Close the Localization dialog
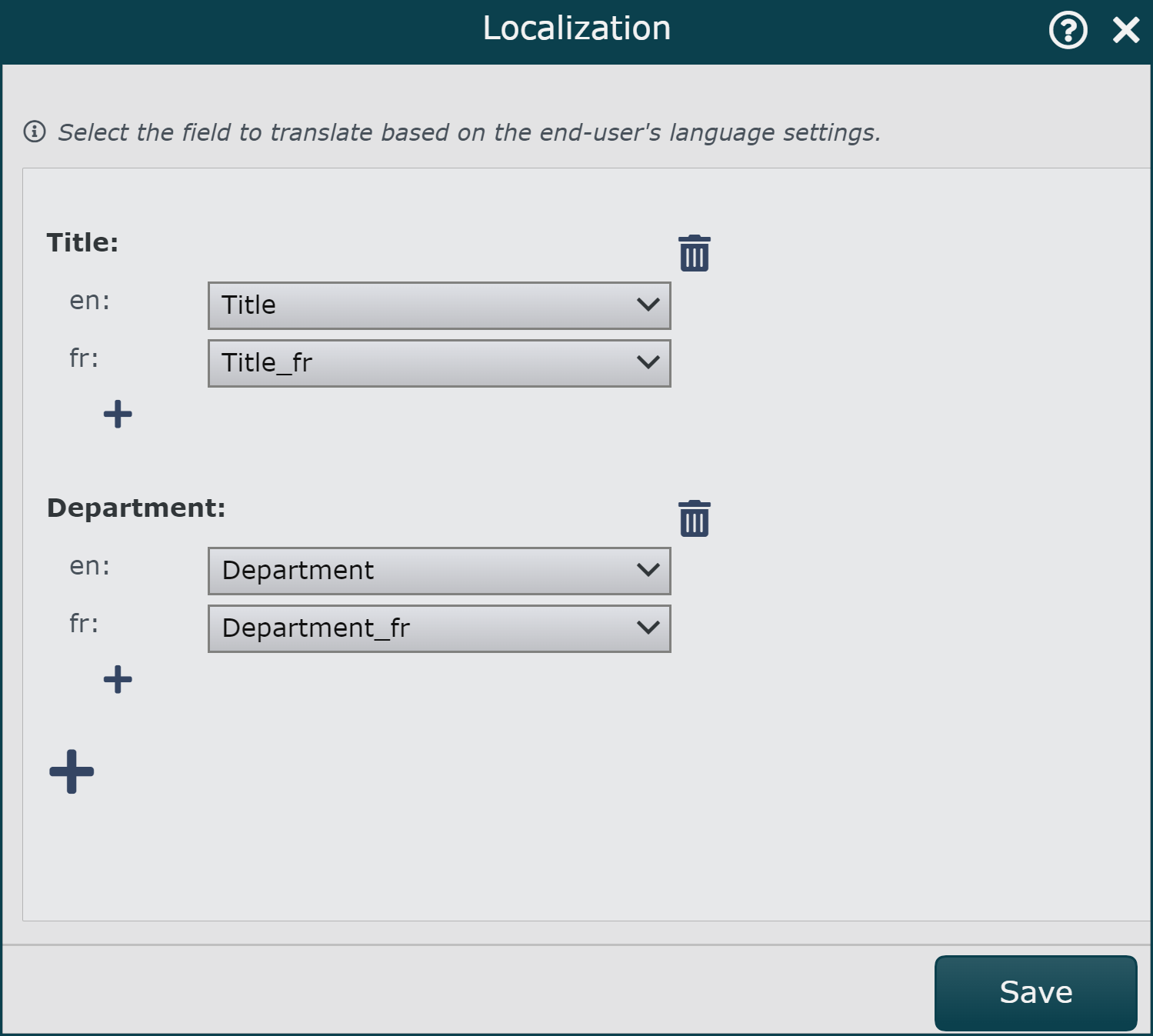The width and height of the screenshot is (1153, 1036). point(1126,31)
